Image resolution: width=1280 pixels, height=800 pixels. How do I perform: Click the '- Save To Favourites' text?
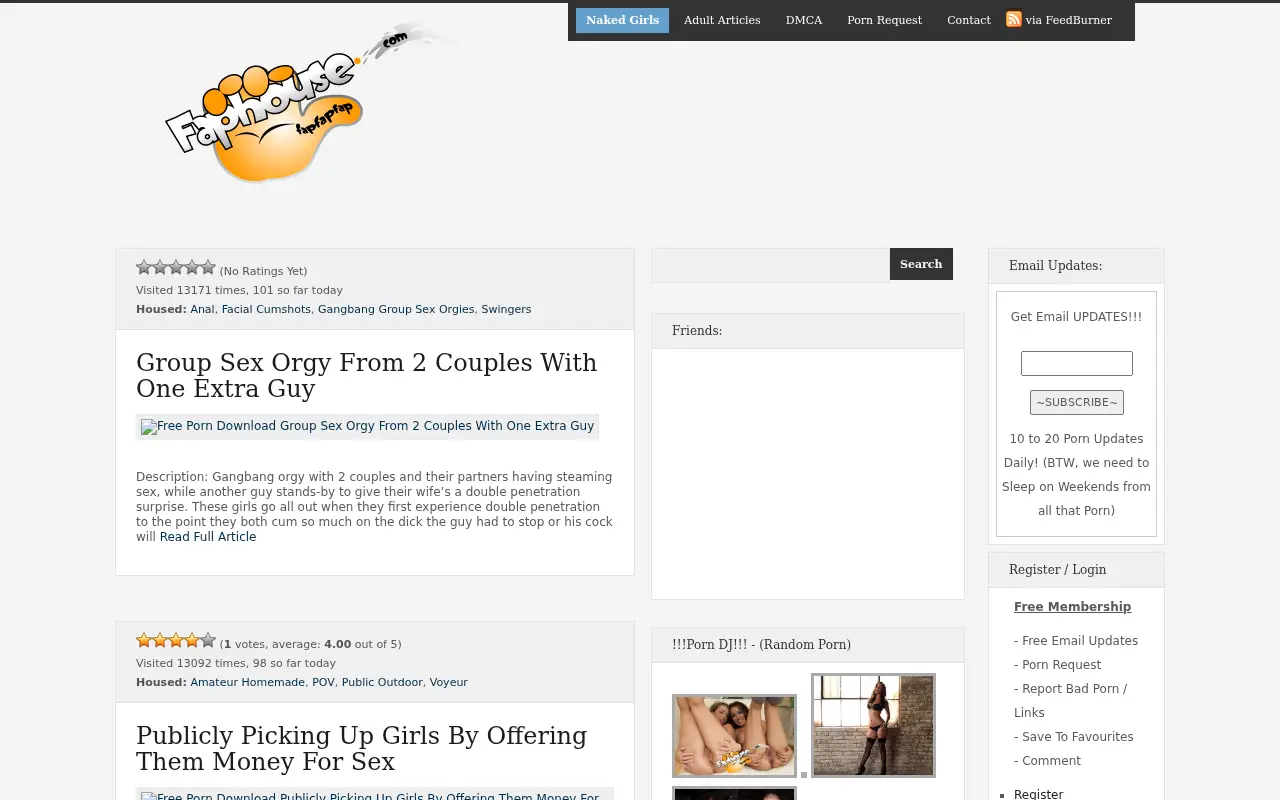point(1074,737)
